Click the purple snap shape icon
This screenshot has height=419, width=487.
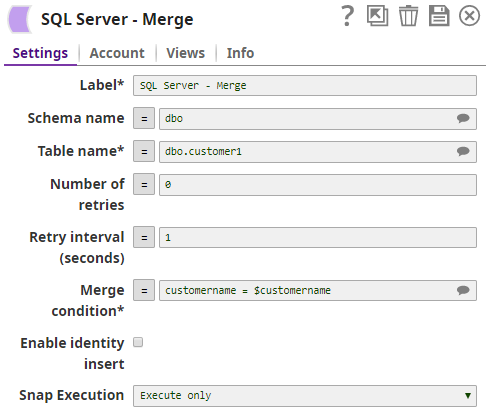pos(20,19)
